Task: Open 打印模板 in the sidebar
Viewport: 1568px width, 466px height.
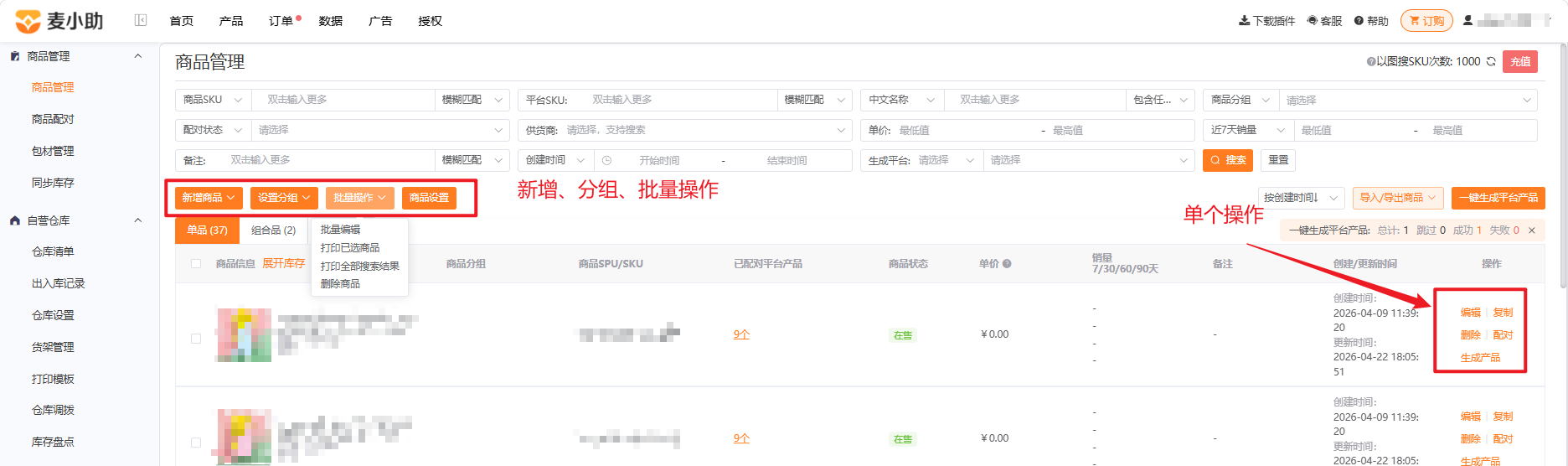Action: click(x=53, y=379)
